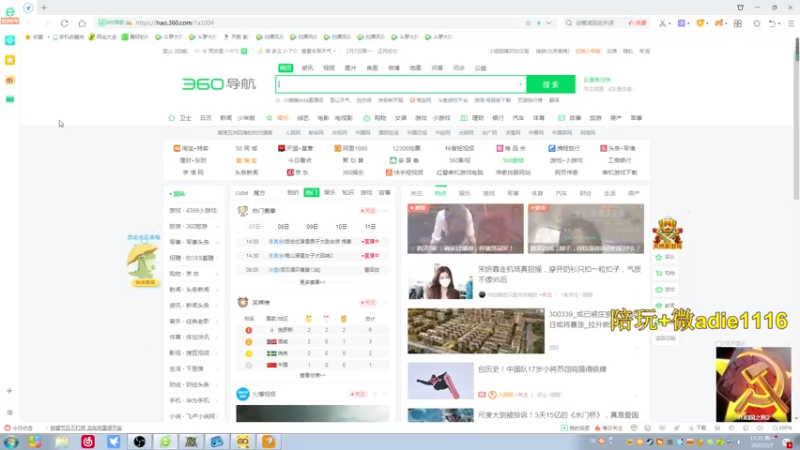Image resolution: width=800 pixels, height=450 pixels.
Task: Add a sidebar app with the plus icon
Action: pyautogui.click(x=10, y=391)
